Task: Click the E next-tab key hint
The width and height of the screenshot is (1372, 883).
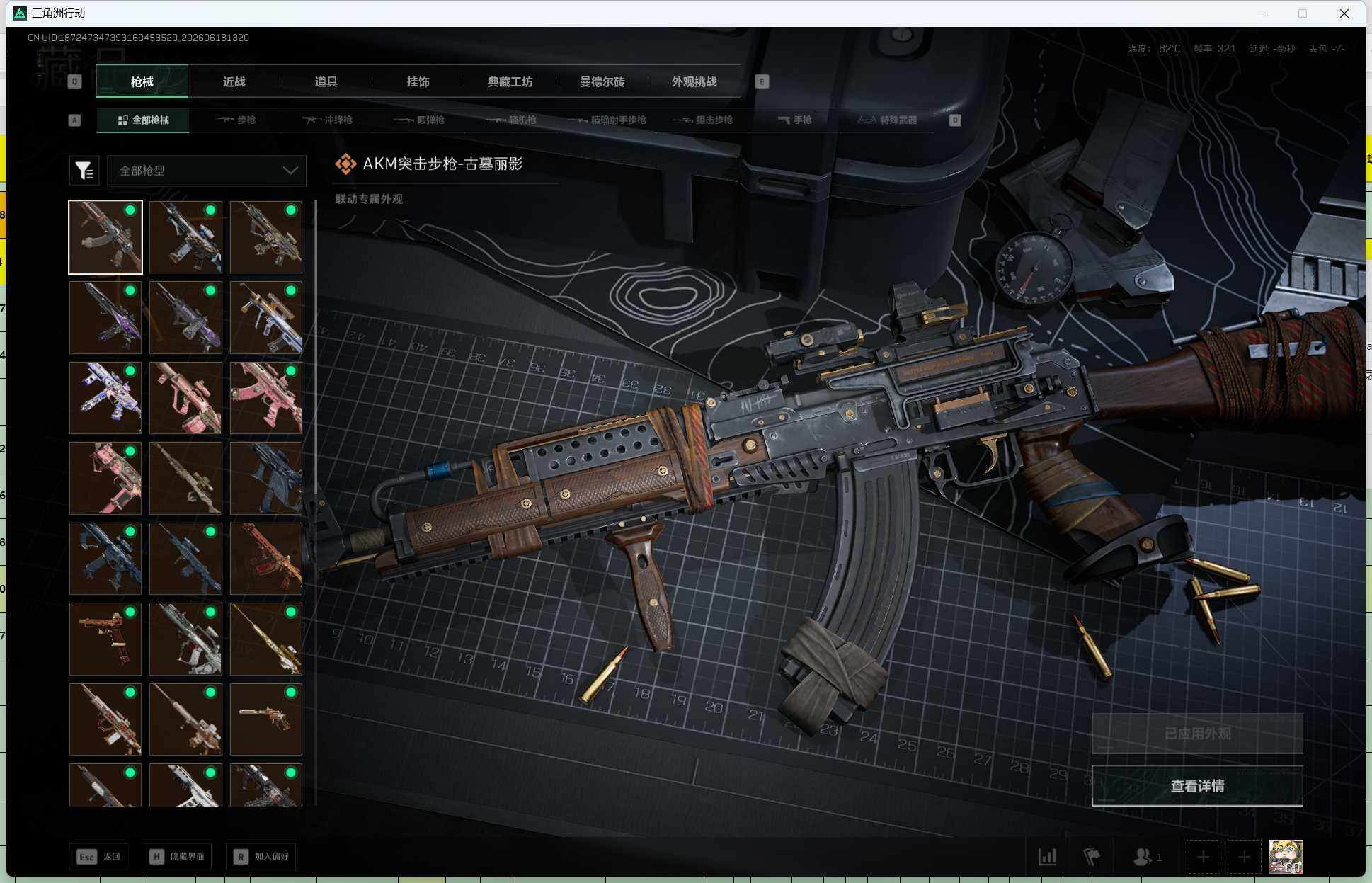Action: [762, 81]
